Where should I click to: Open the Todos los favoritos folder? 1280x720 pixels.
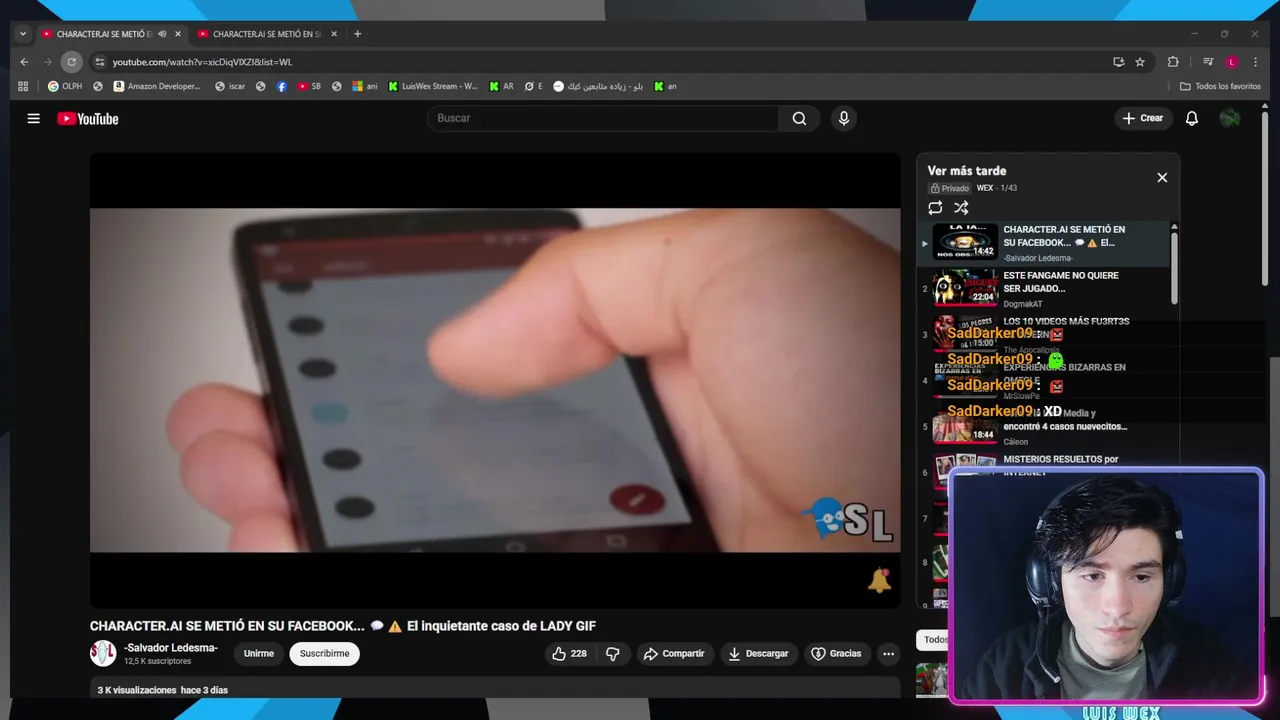tap(1220, 86)
